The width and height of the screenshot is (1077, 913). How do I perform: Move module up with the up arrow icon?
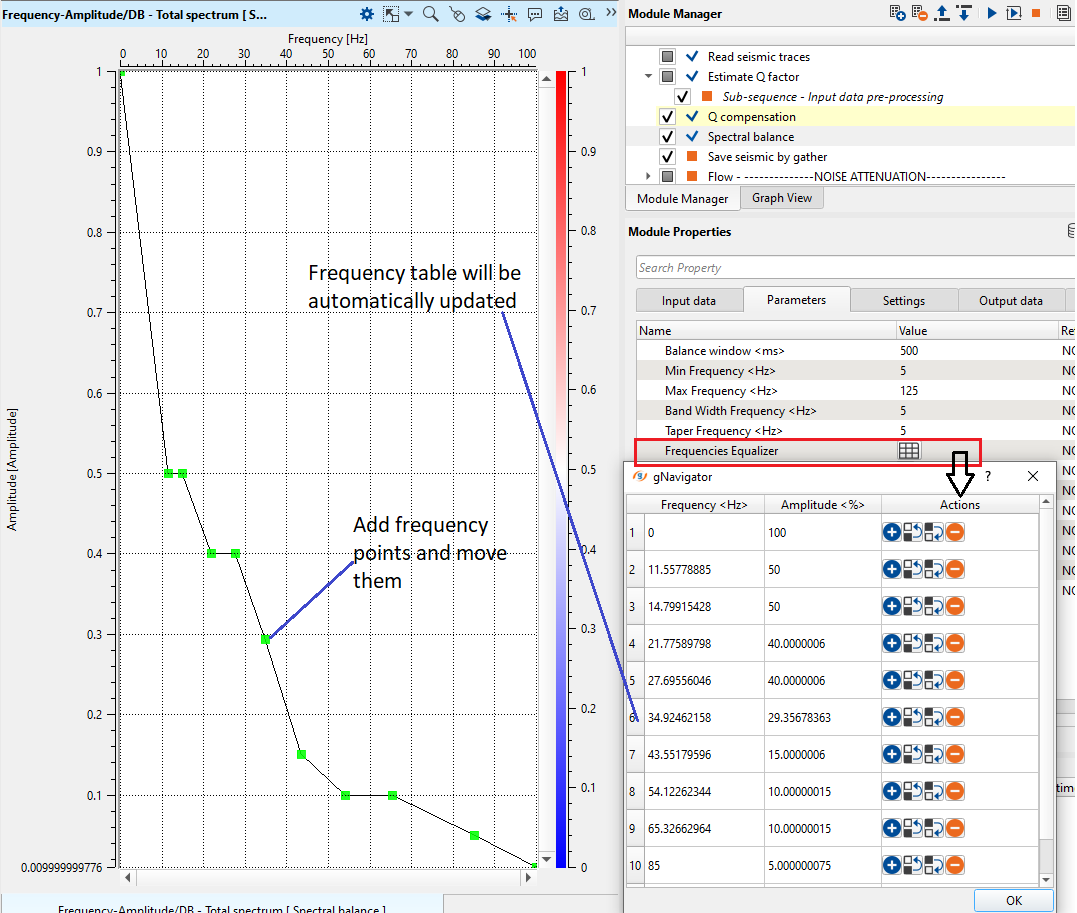click(941, 14)
